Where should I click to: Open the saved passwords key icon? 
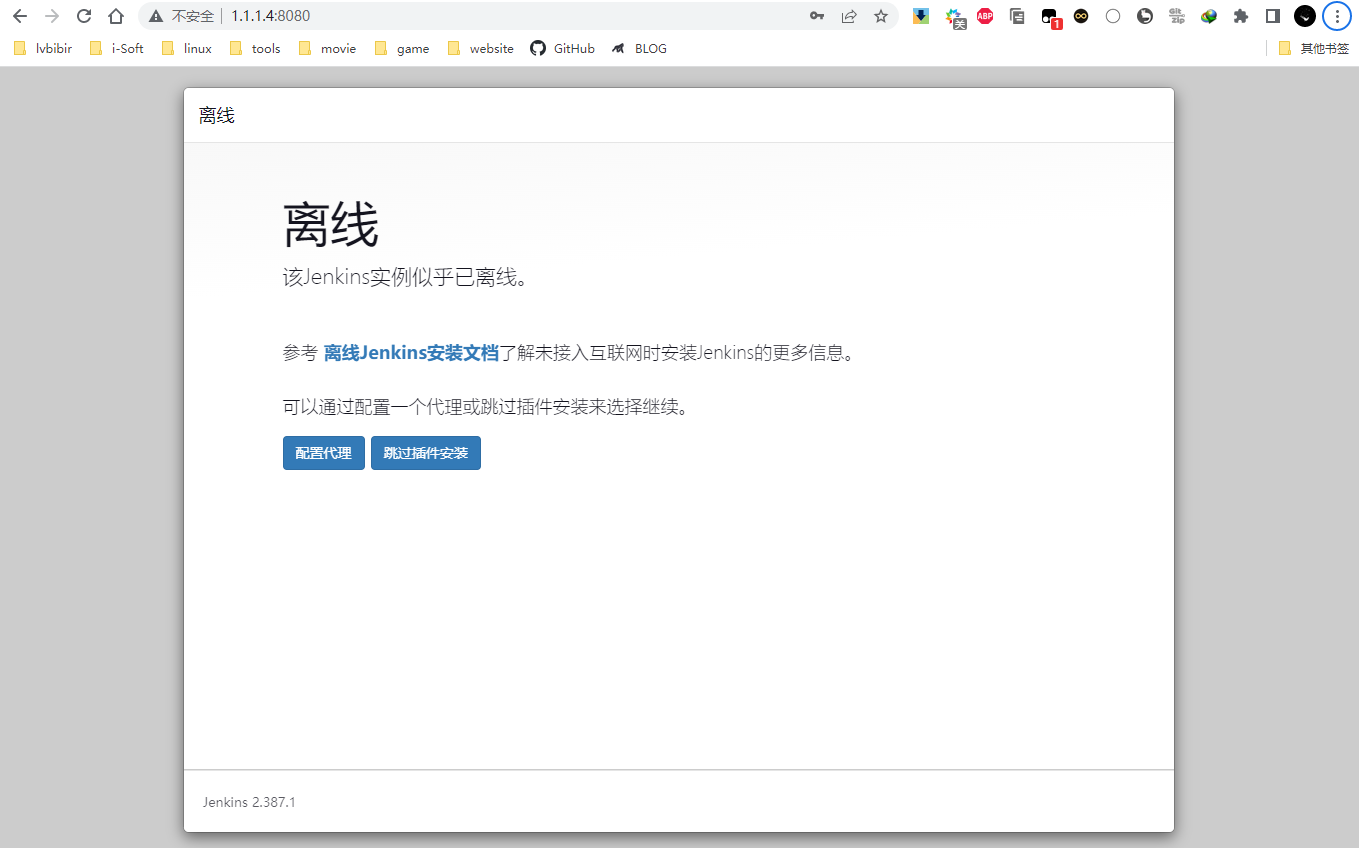pos(817,16)
